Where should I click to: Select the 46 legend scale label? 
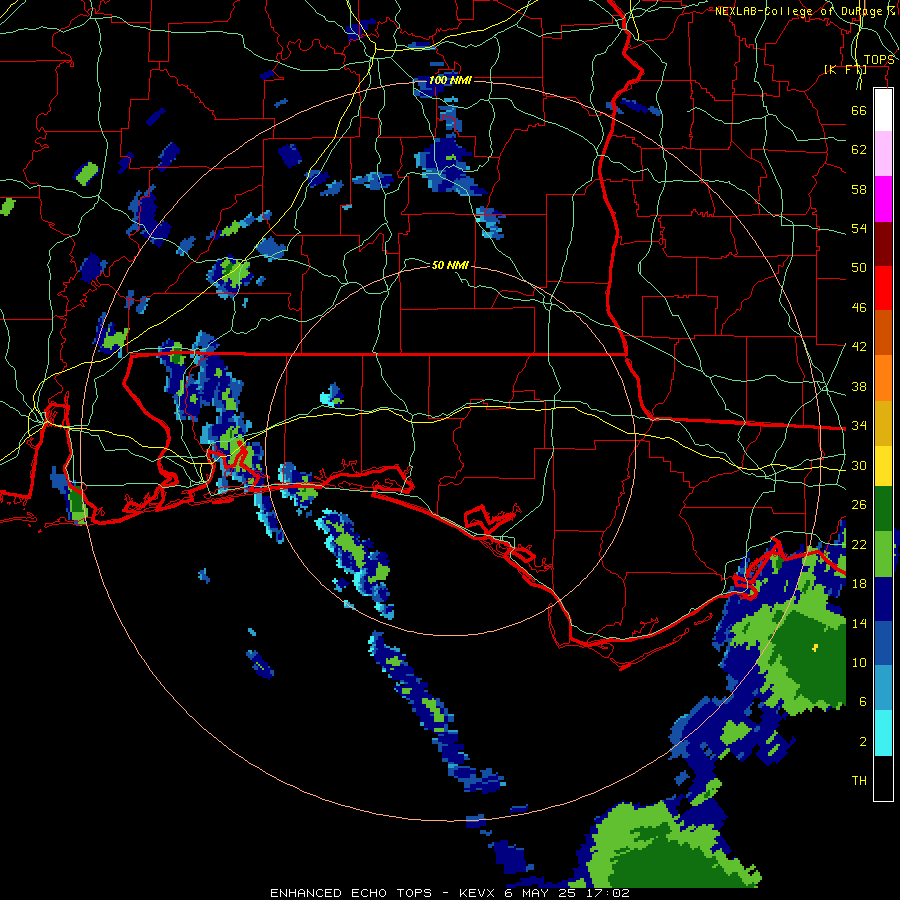859,308
